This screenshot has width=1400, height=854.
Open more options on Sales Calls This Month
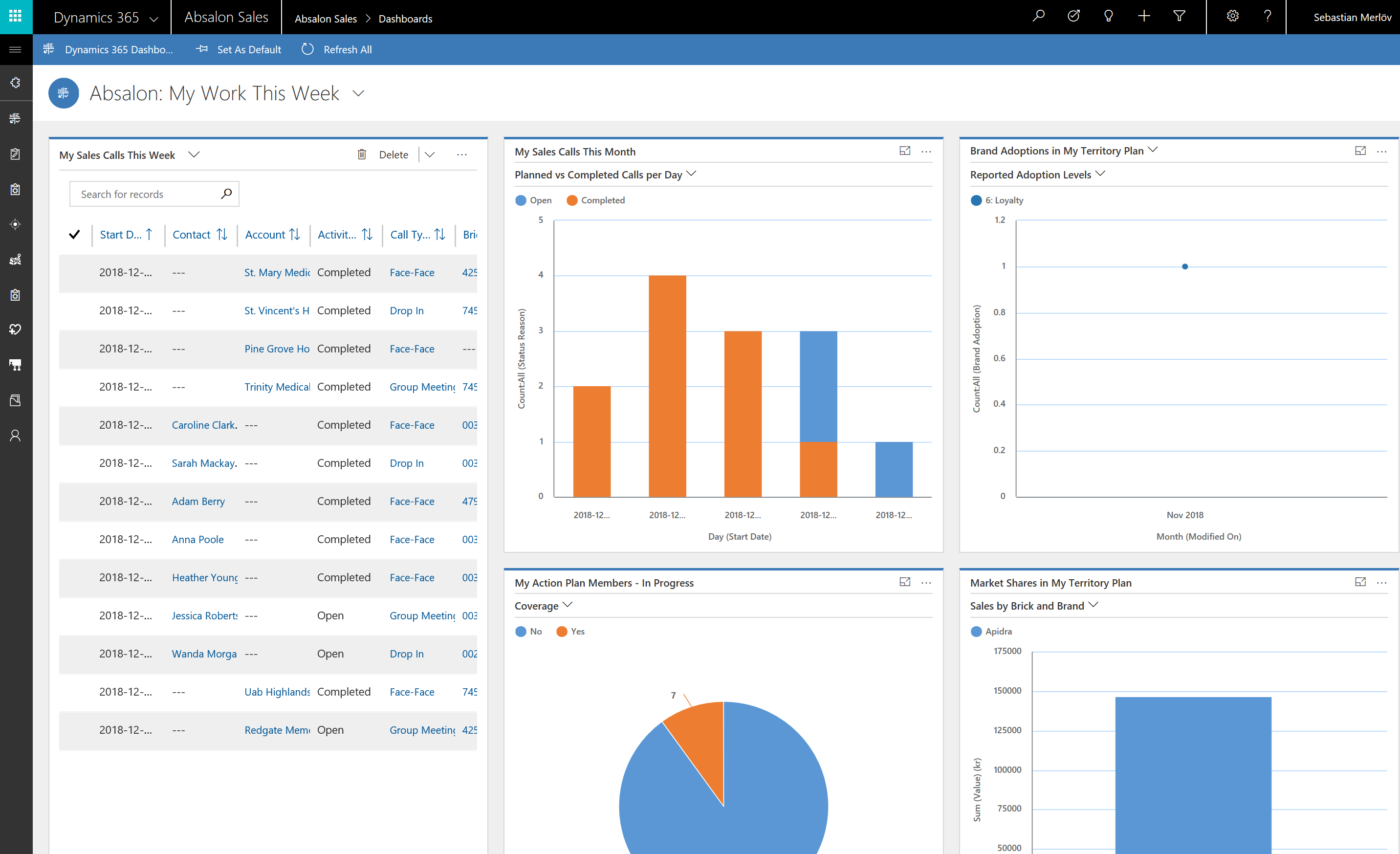point(926,152)
